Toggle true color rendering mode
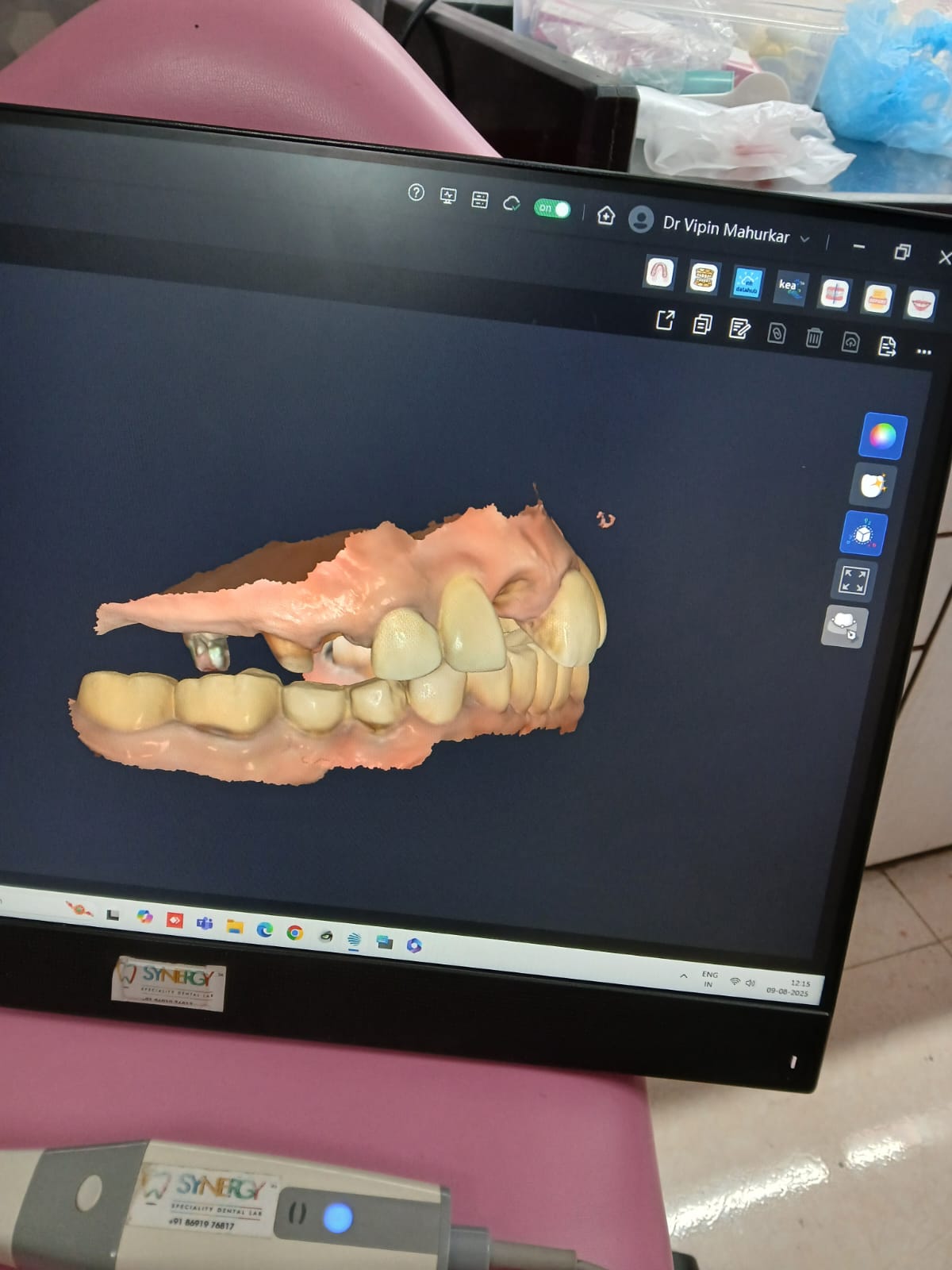 pos(883,436)
